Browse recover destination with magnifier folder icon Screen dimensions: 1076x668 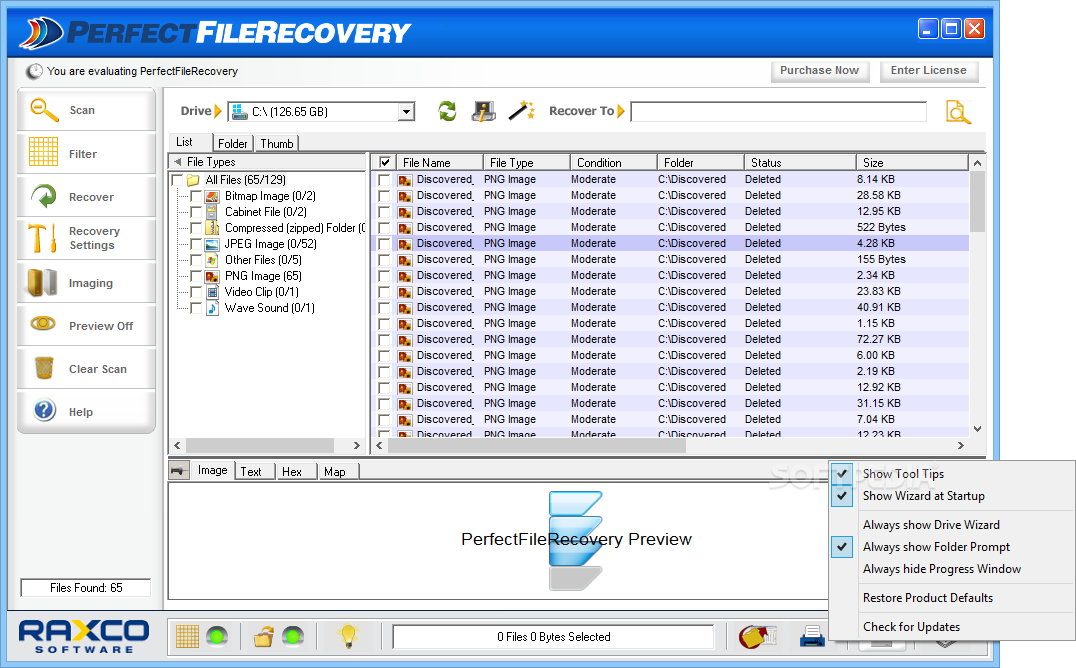point(958,112)
